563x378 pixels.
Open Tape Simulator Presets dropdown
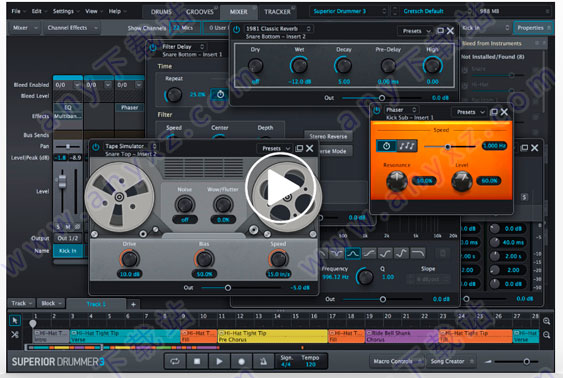click(276, 148)
